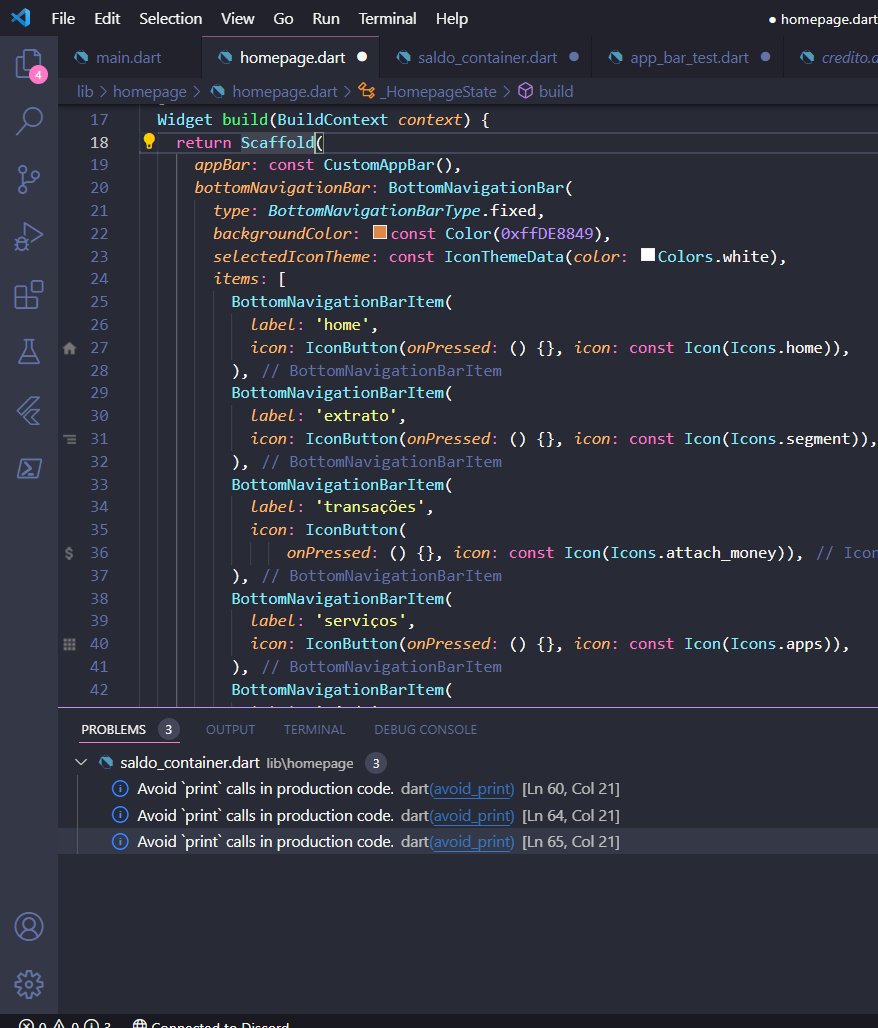Open the Source Control view
The width and height of the screenshot is (878, 1028).
pyautogui.click(x=29, y=179)
